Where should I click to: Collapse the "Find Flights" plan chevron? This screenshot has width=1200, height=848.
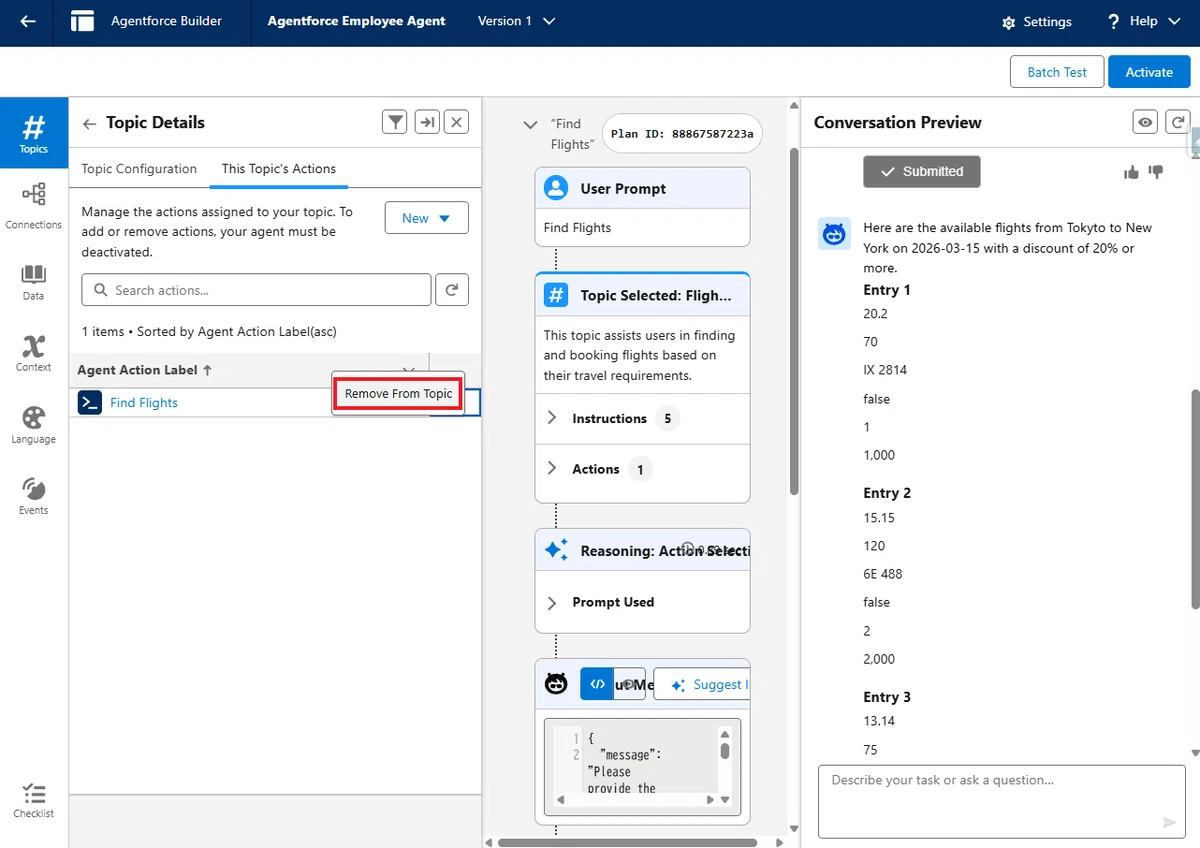pos(531,125)
